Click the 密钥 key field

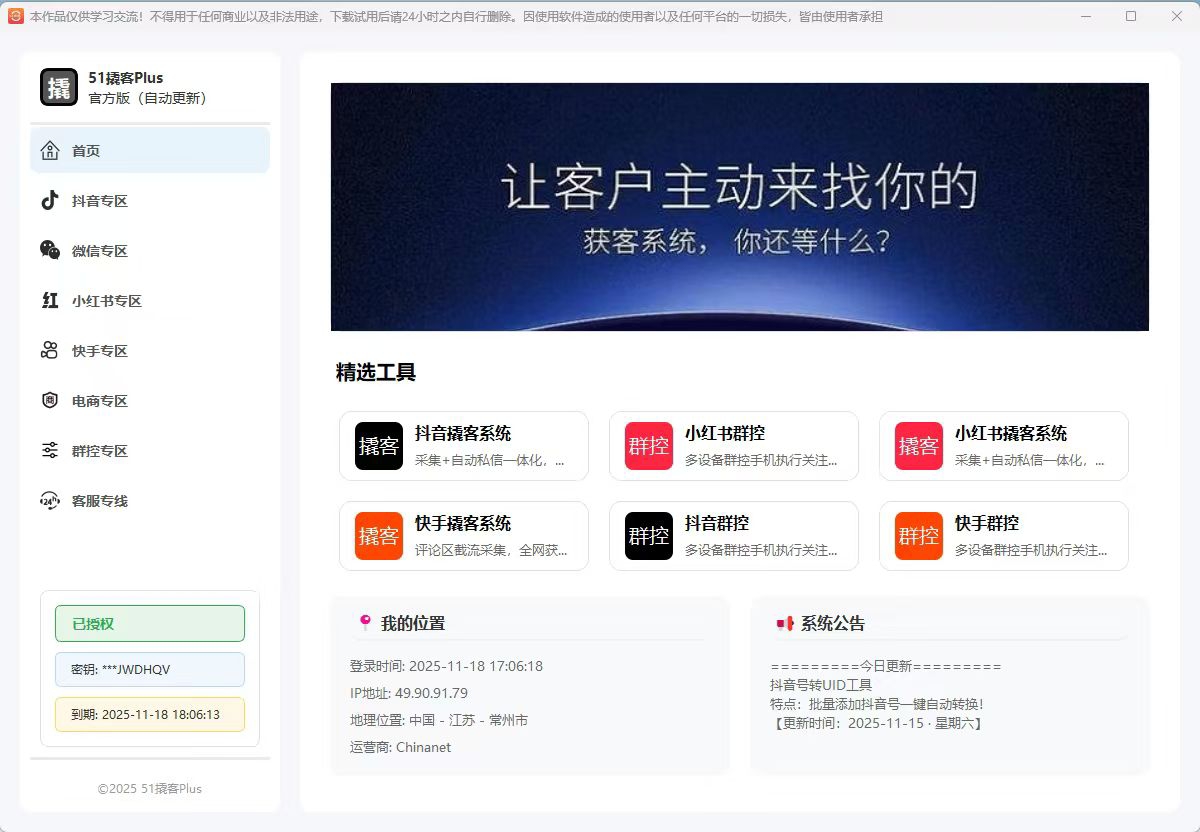coord(149,669)
